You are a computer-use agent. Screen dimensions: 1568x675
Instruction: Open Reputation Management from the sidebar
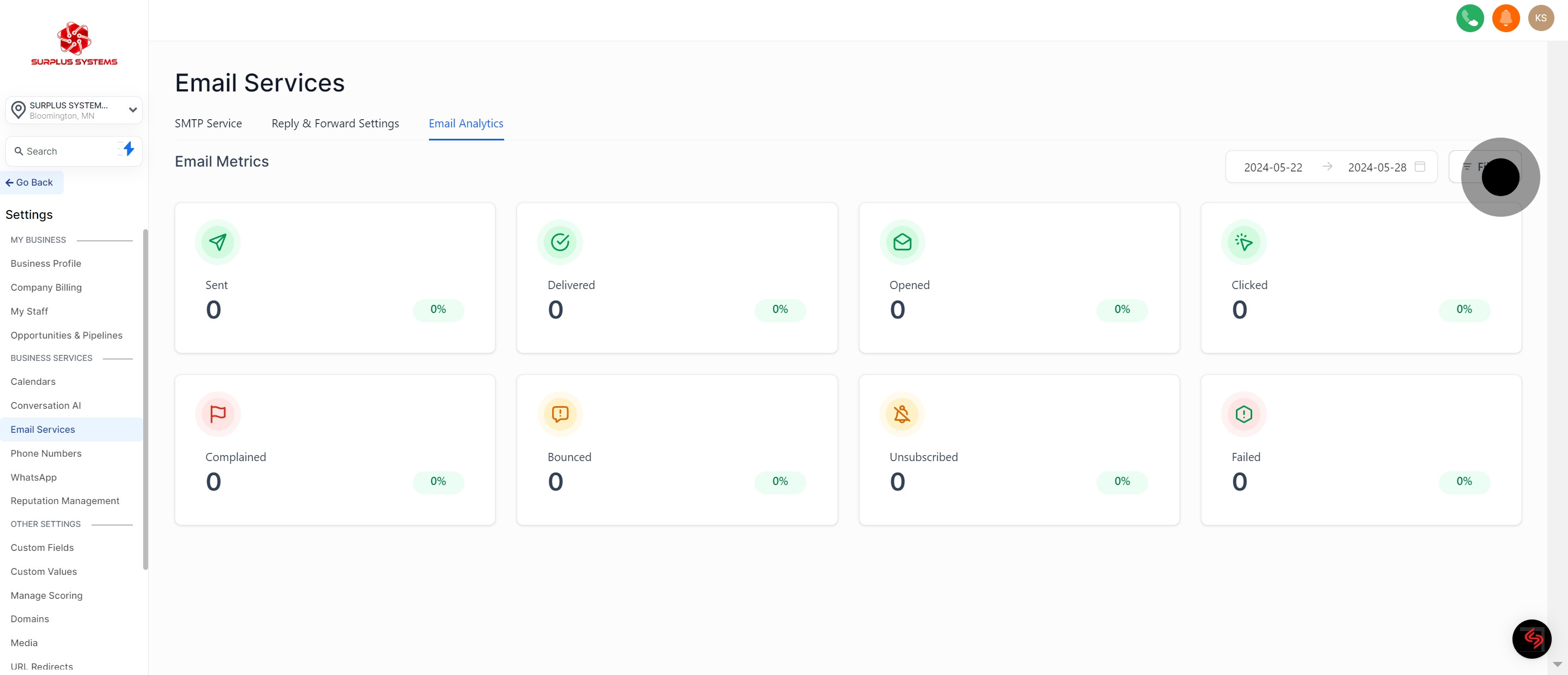(65, 501)
